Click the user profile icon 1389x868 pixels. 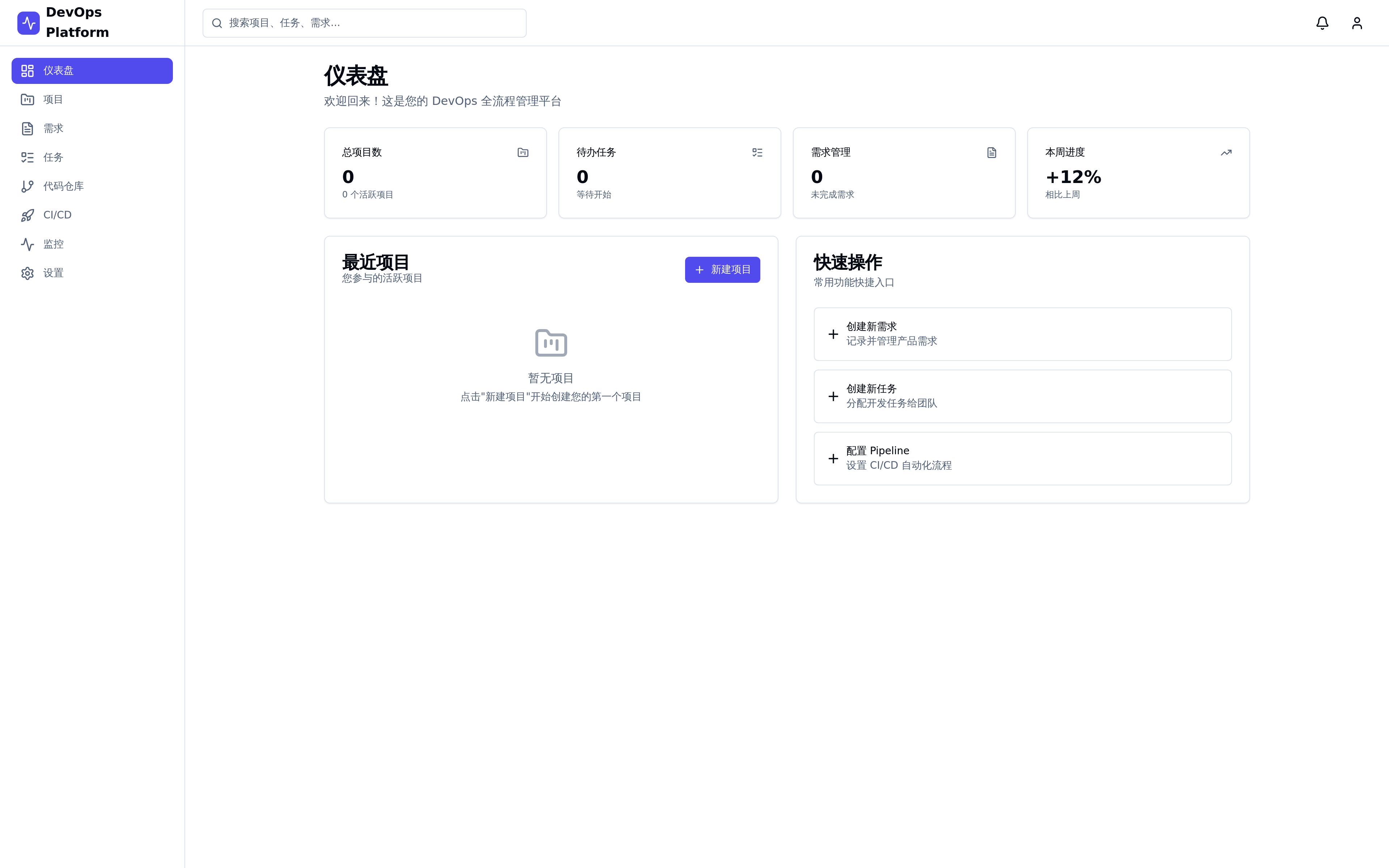click(1356, 23)
